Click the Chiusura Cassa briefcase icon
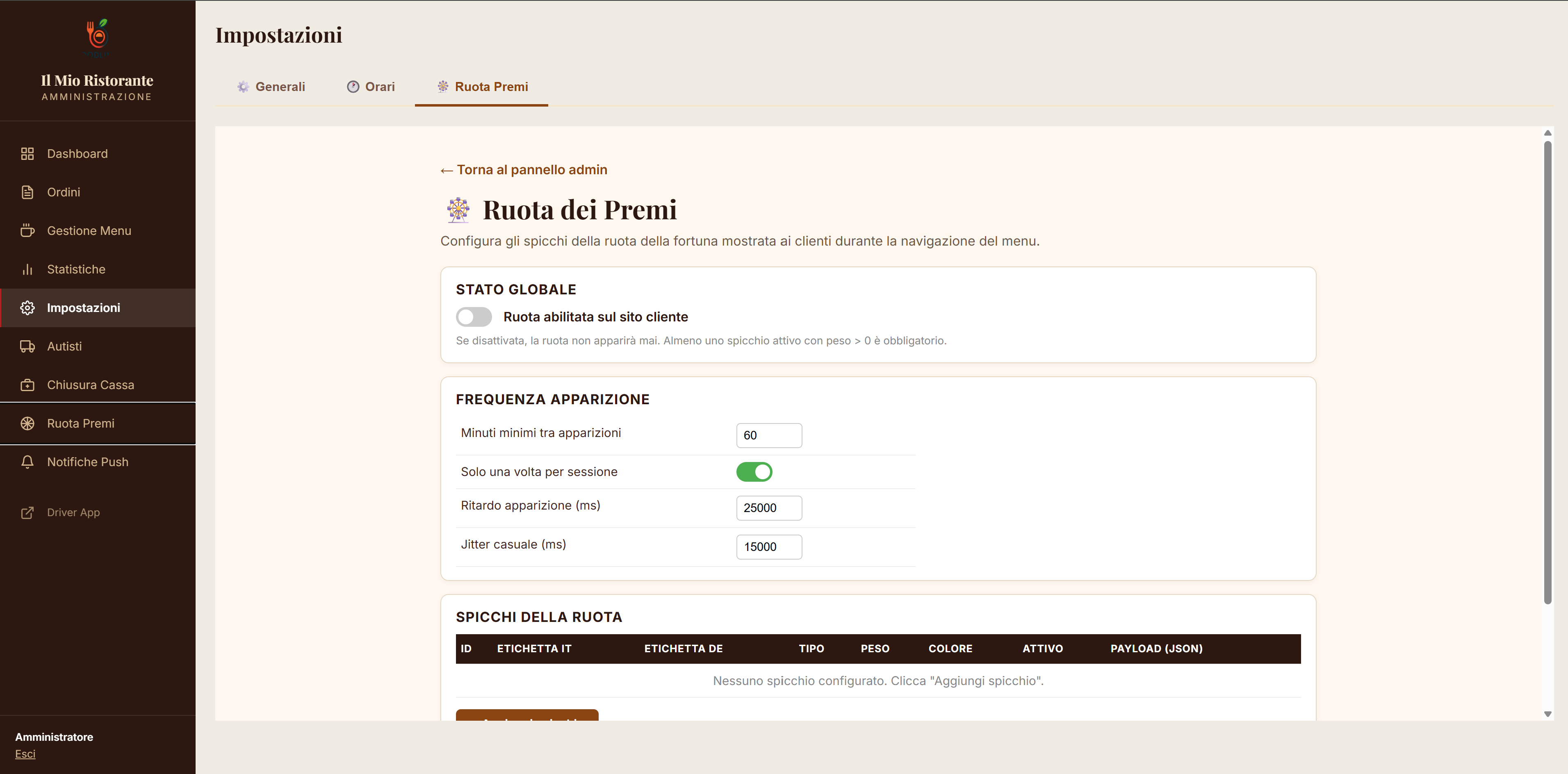1568x774 pixels. point(27,385)
